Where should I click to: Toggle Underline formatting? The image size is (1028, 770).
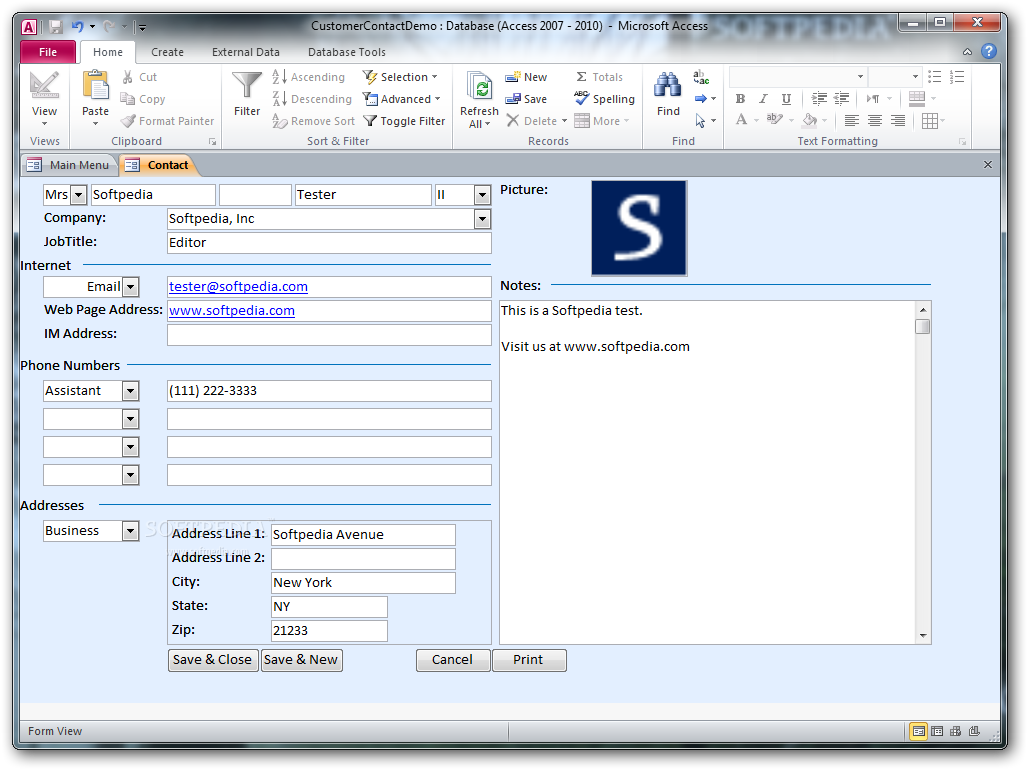pos(786,99)
